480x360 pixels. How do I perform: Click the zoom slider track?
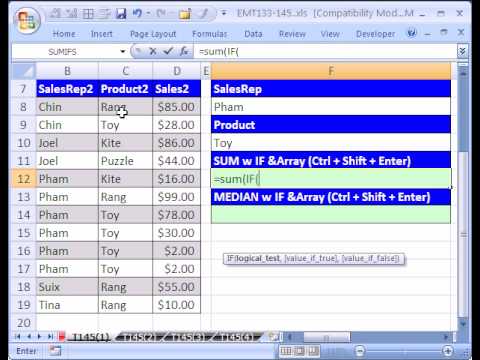click(x=403, y=351)
